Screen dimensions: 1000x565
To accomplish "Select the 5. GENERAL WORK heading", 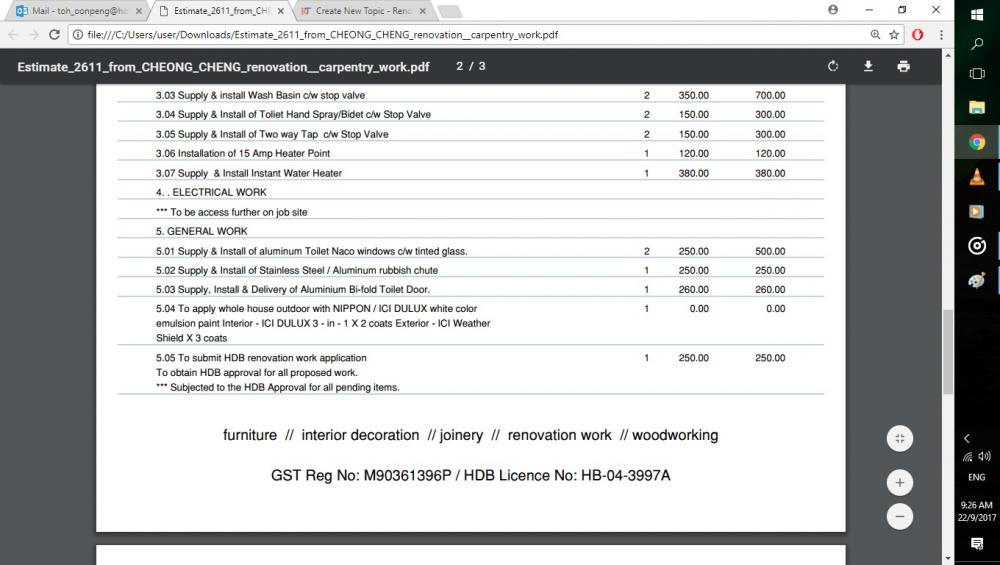I will coord(202,231).
